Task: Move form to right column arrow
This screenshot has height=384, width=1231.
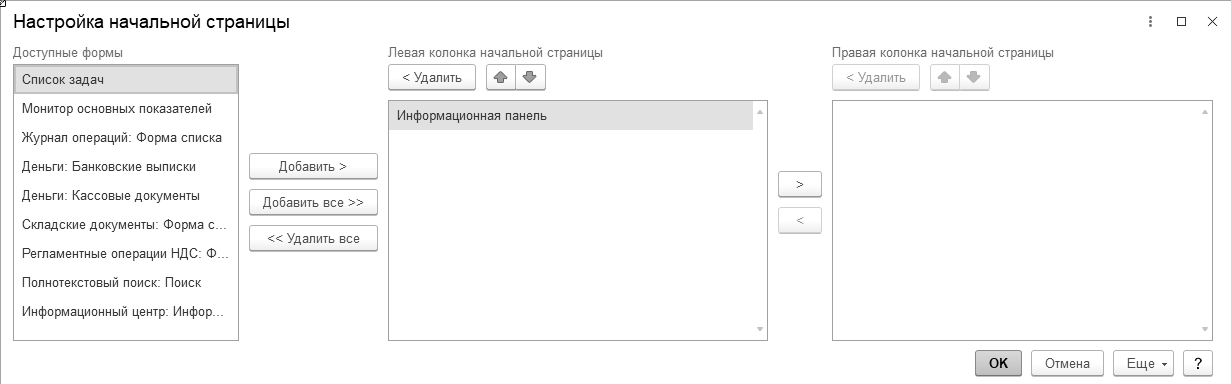Action: click(x=799, y=185)
